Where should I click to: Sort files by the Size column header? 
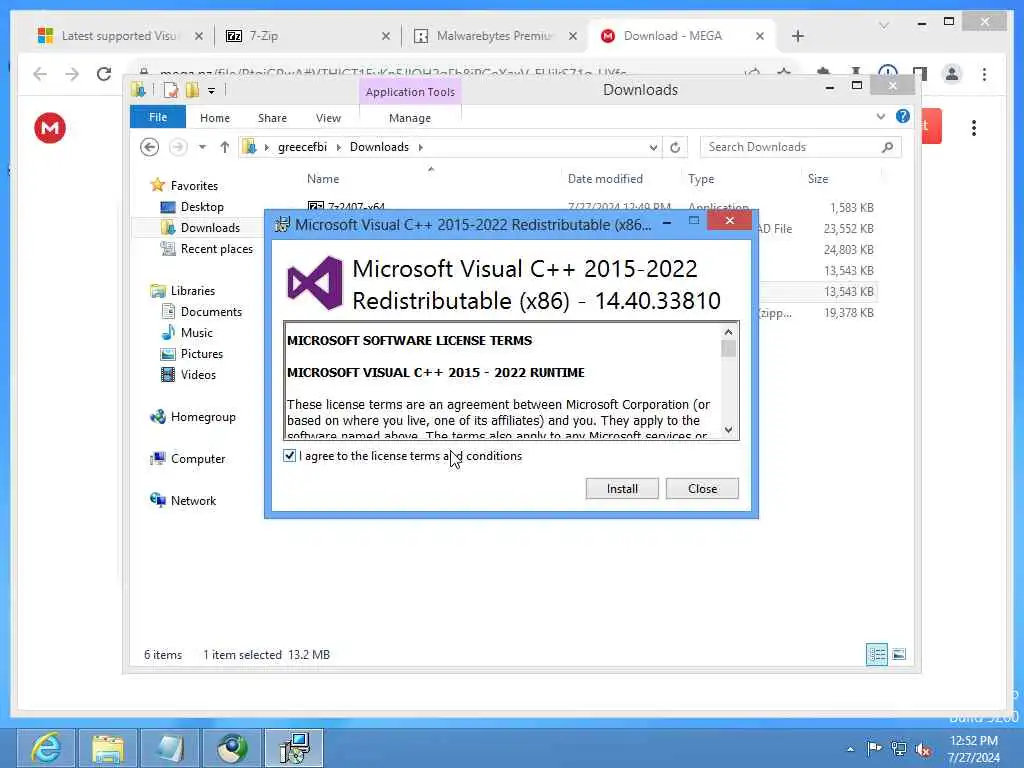[x=818, y=178]
